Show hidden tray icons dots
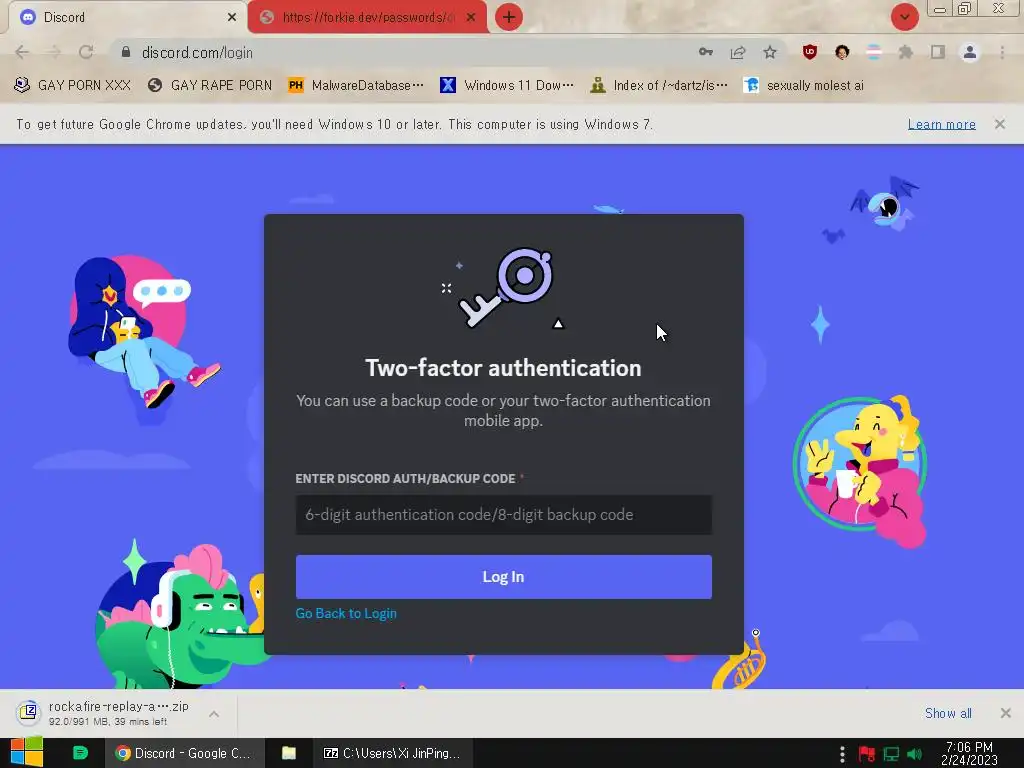 [842, 754]
